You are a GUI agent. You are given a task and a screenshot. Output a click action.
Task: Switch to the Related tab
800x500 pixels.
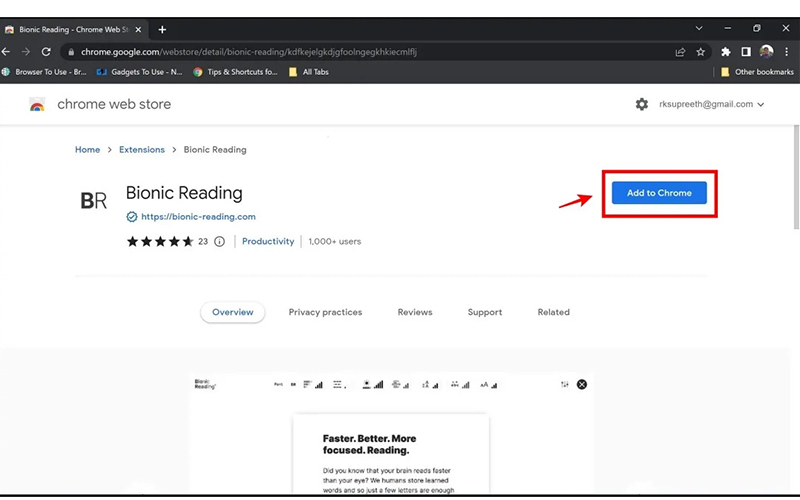coord(554,312)
